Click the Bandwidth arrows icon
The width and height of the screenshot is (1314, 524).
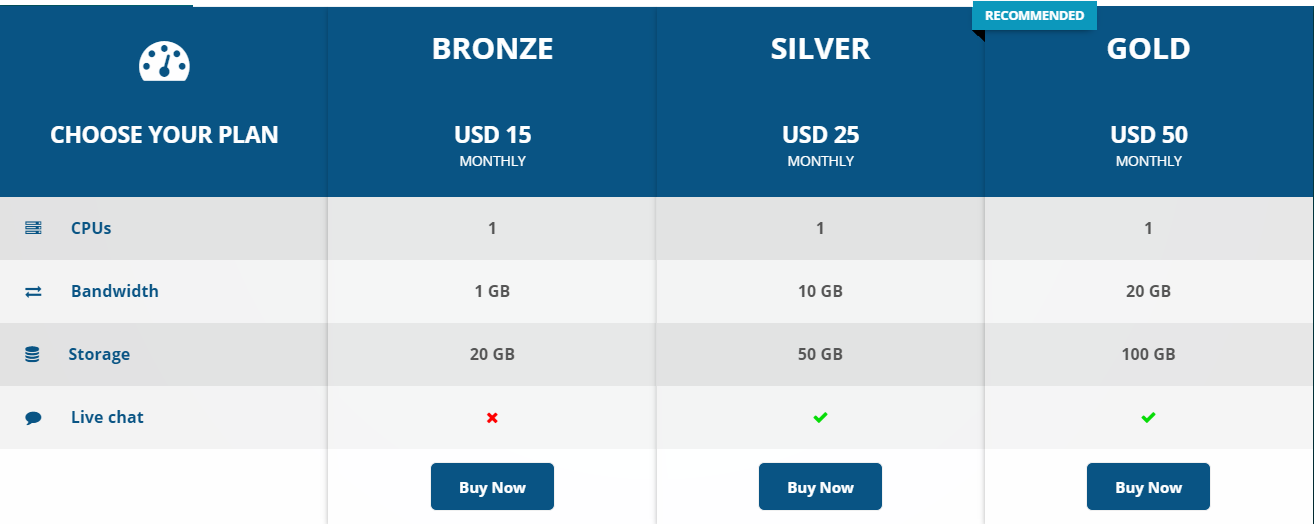pos(33,292)
